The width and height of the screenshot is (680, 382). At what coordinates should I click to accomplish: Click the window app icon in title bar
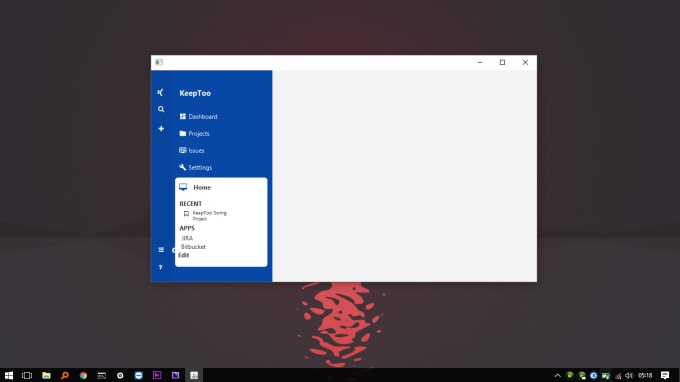pos(159,62)
